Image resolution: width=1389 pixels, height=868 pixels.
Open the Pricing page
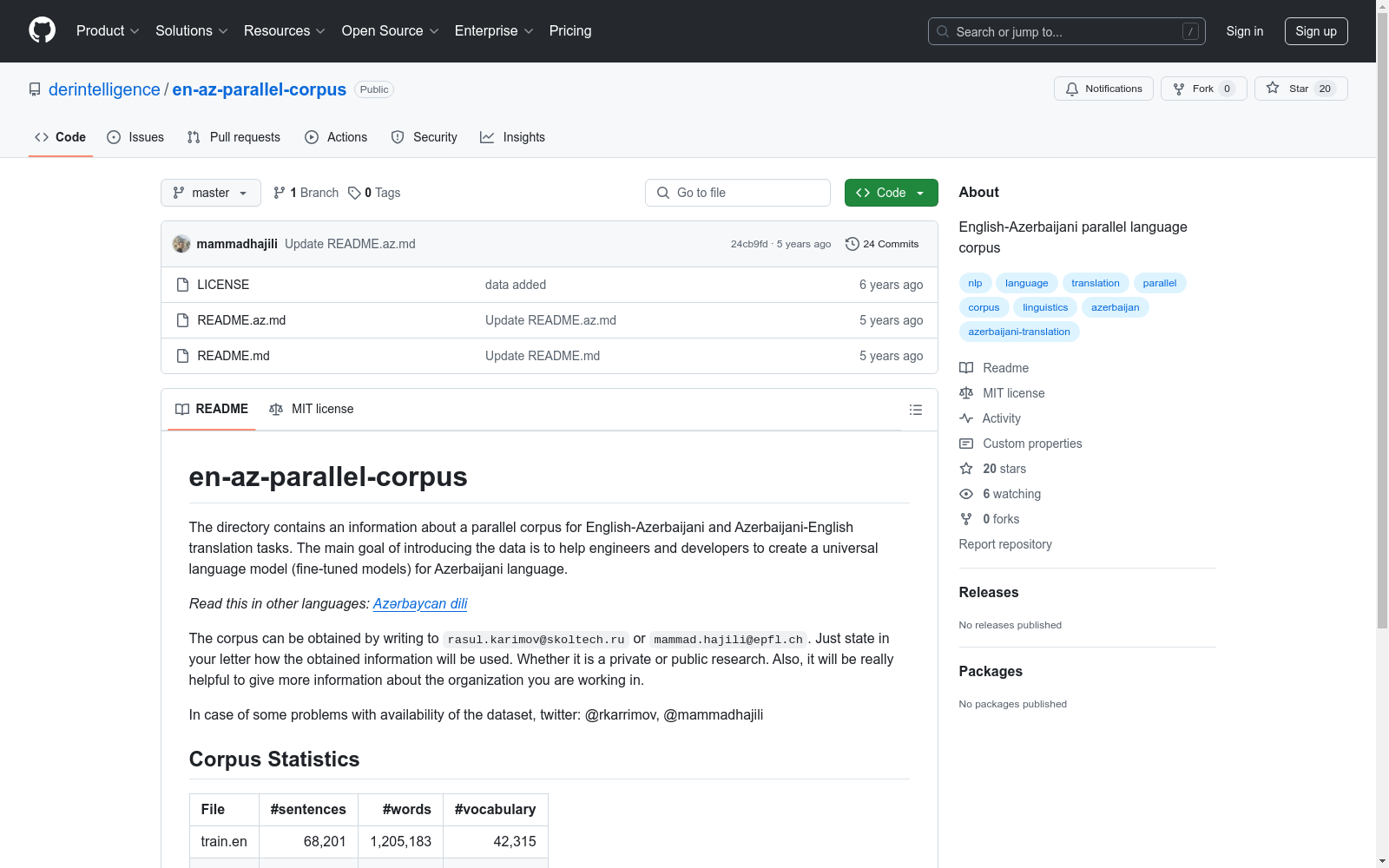570,30
